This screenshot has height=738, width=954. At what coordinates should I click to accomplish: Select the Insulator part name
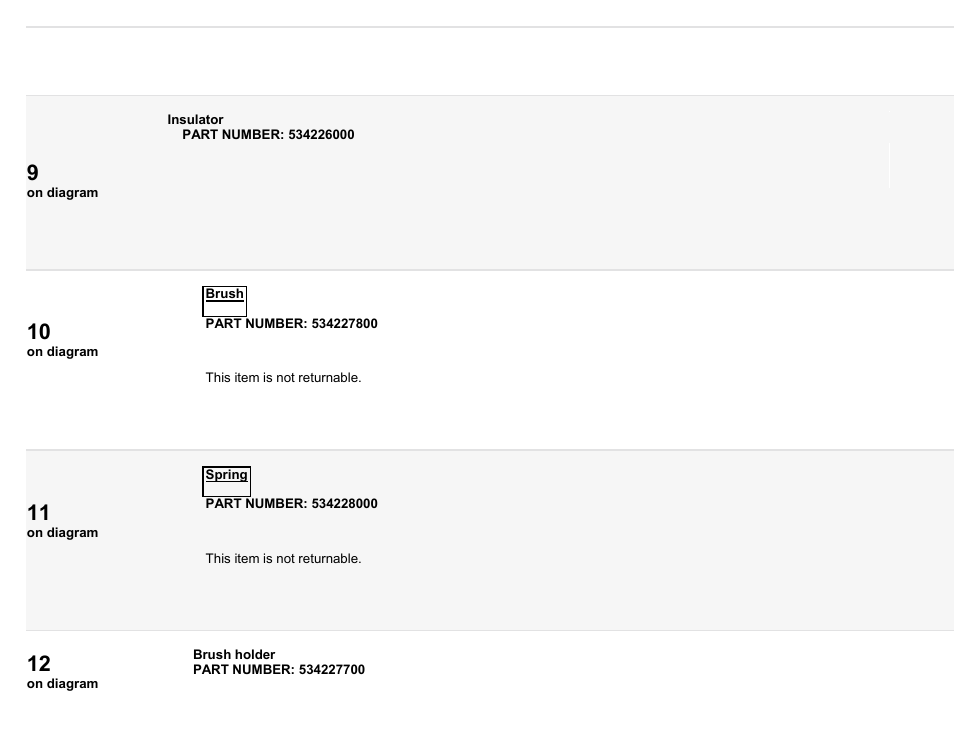[x=195, y=120]
